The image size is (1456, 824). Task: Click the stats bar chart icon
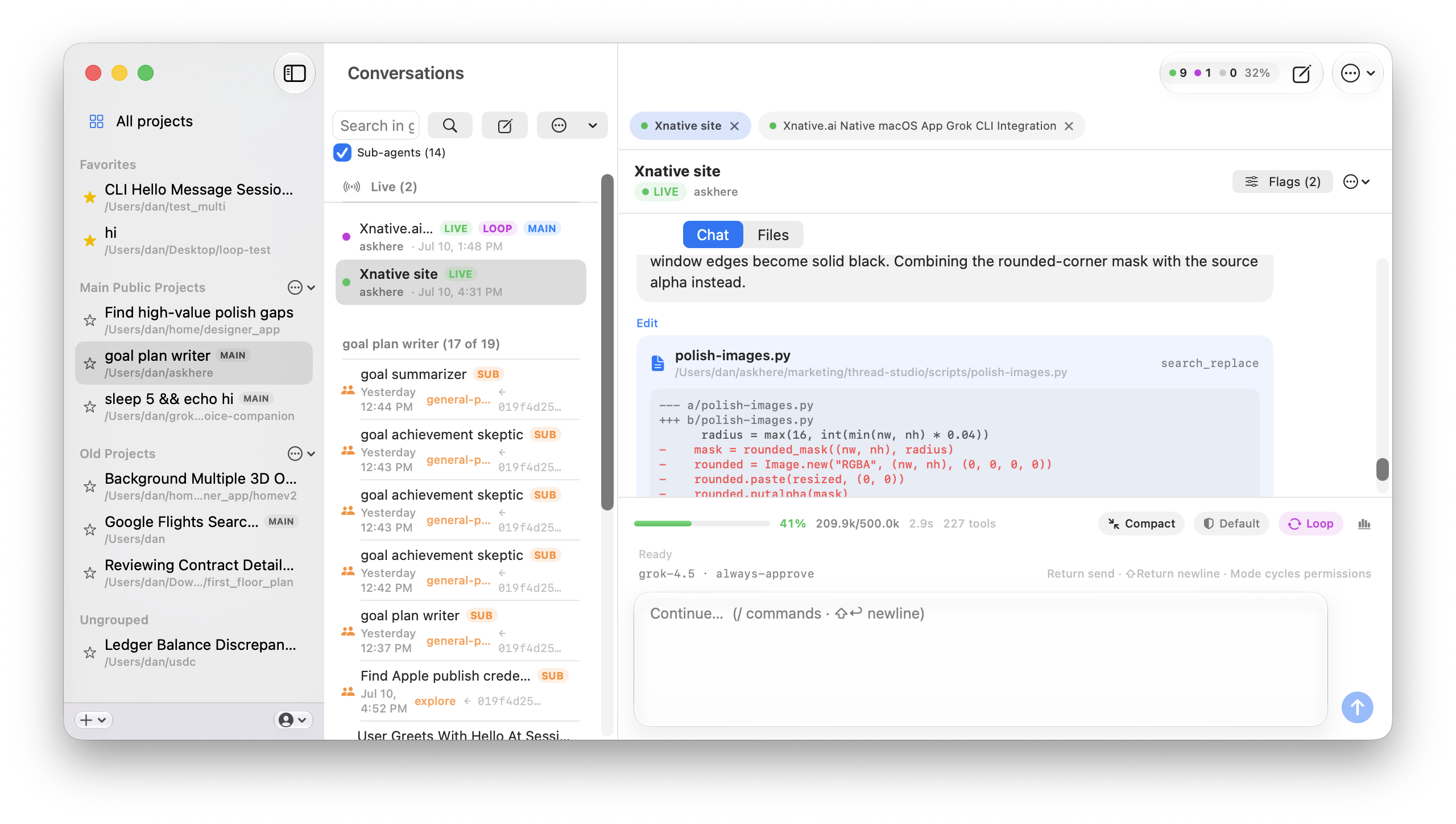[x=1364, y=524]
